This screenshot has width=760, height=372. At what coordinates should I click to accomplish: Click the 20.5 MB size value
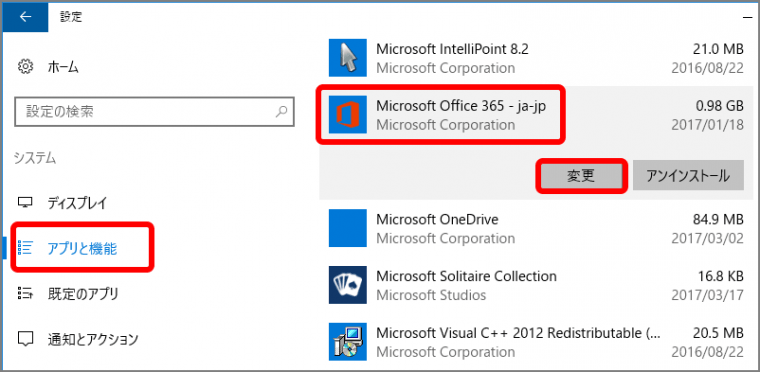point(718,333)
